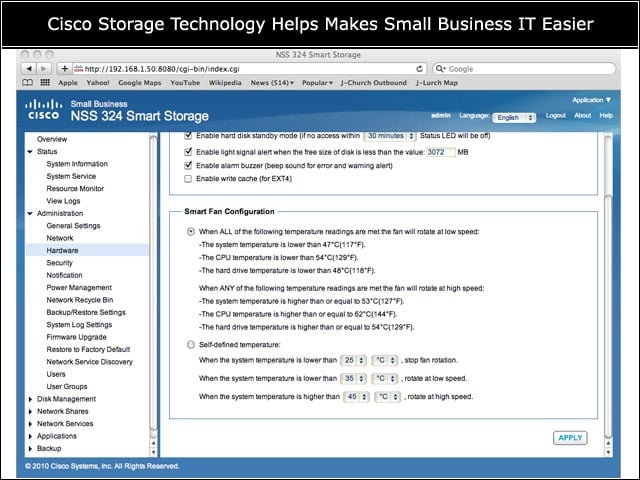
Task: Open Firmware Upgrade page
Action: point(76,337)
